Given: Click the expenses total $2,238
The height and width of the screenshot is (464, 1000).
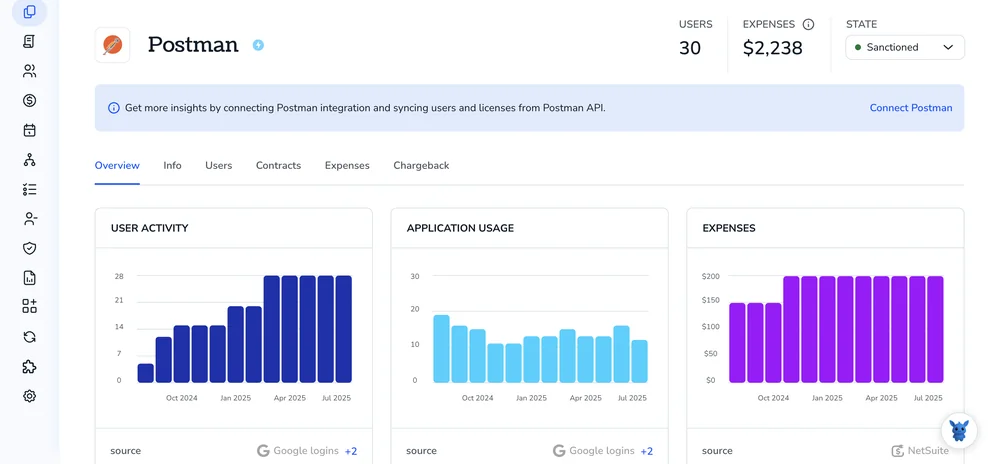Looking at the screenshot, I should coord(772,48).
